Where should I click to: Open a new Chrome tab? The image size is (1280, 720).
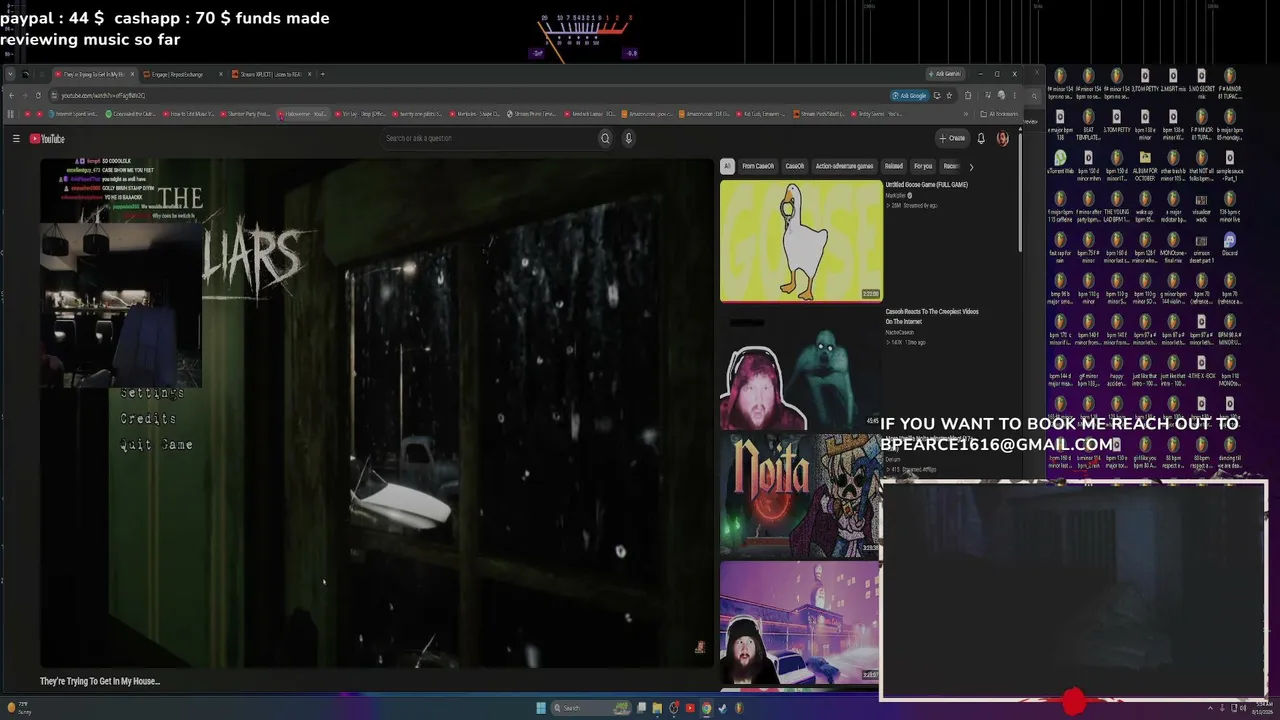click(x=322, y=74)
